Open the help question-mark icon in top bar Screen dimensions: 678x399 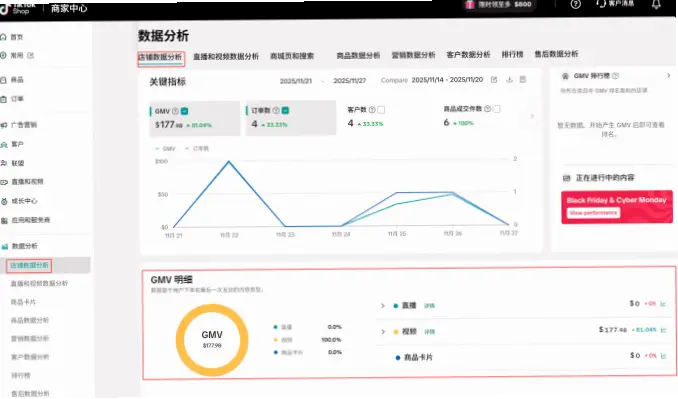pyautogui.click(x=576, y=5)
